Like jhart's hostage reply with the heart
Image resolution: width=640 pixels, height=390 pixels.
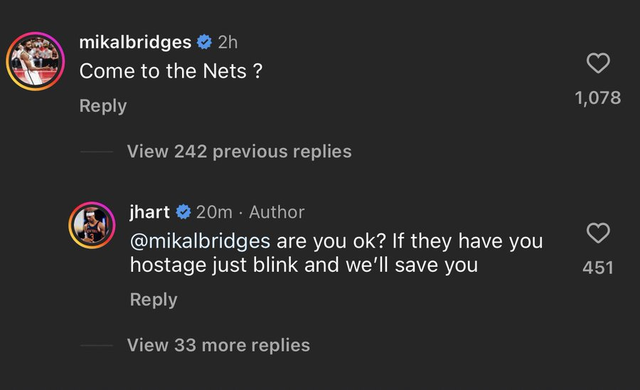[x=598, y=233]
